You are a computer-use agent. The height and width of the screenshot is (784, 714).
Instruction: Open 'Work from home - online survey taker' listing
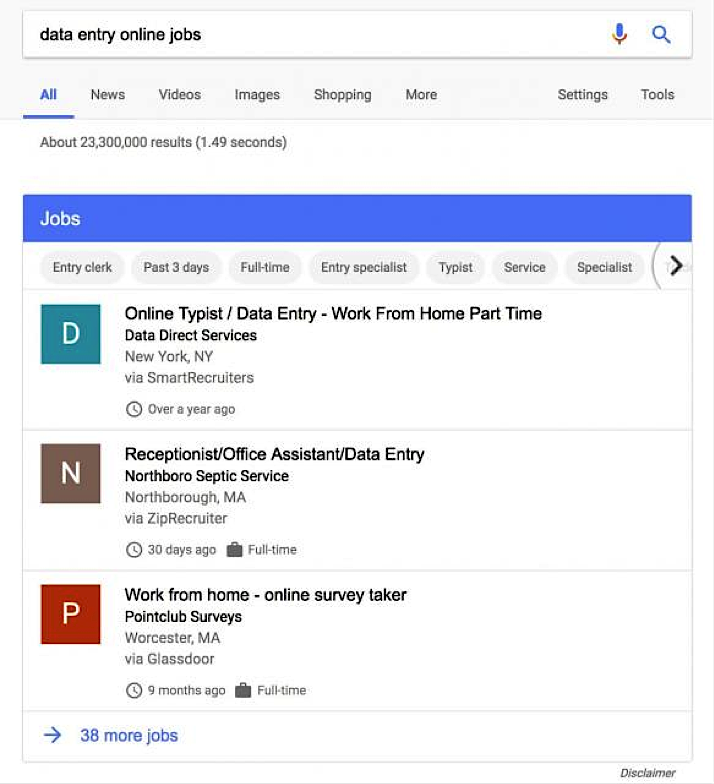(266, 594)
